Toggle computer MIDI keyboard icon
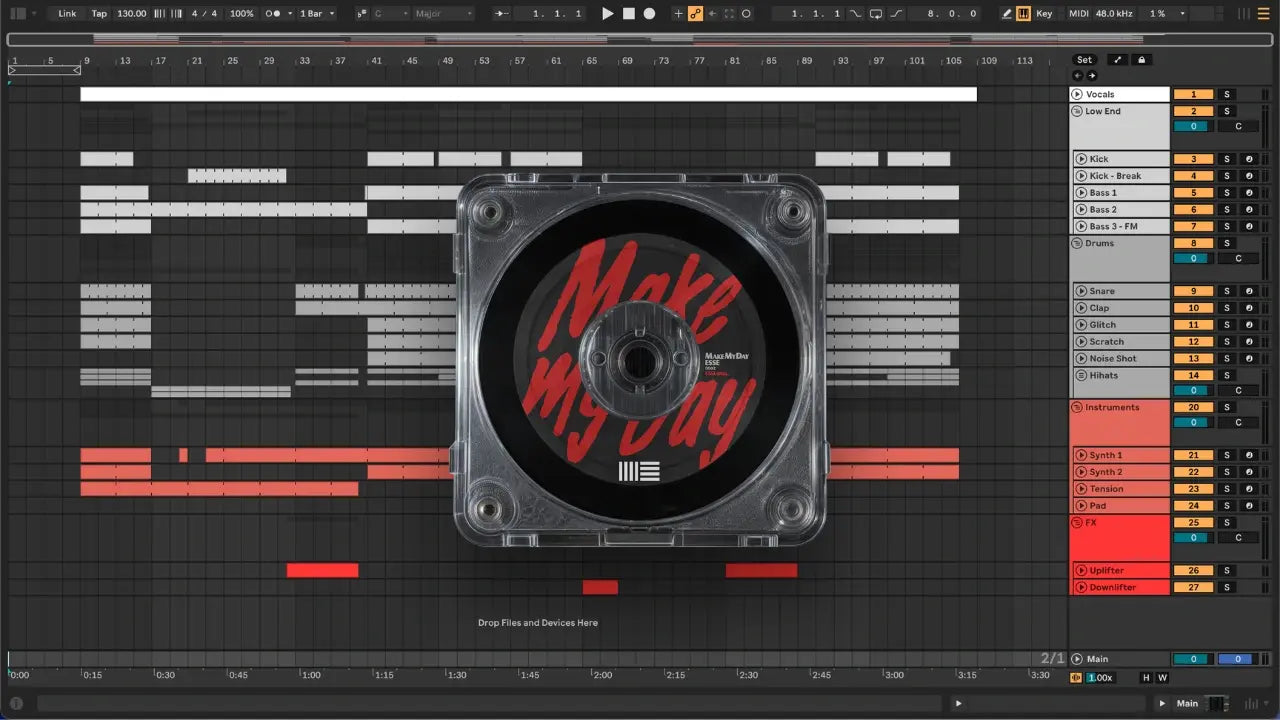 (1023, 14)
